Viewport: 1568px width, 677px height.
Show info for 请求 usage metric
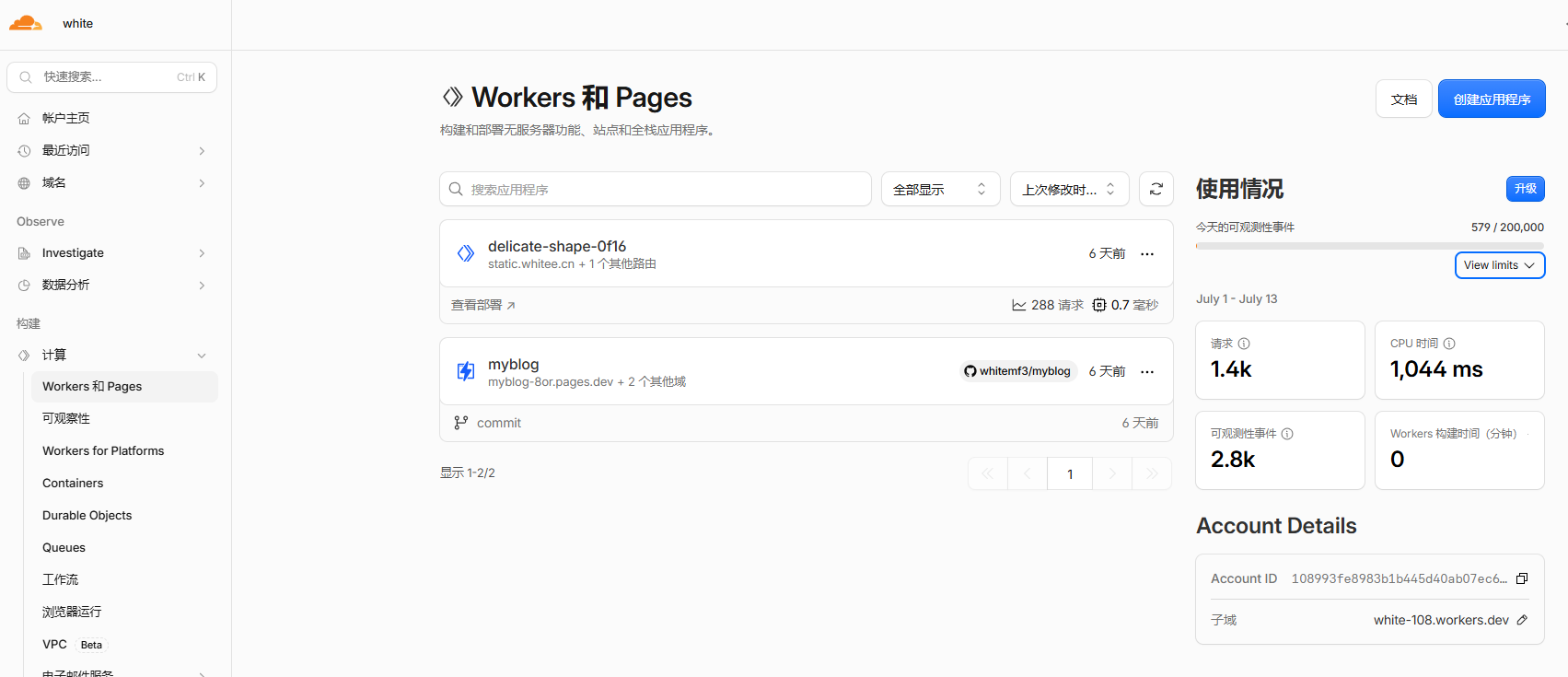(1244, 344)
